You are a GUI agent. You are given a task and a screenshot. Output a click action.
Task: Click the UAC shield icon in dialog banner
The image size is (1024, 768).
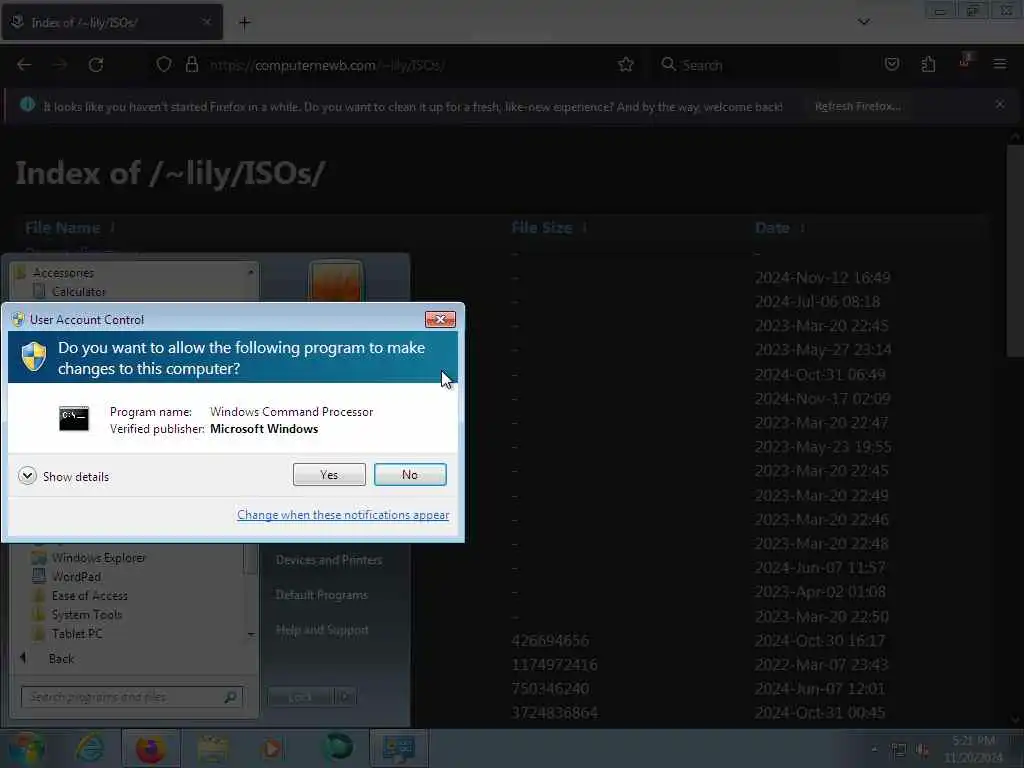(34, 357)
